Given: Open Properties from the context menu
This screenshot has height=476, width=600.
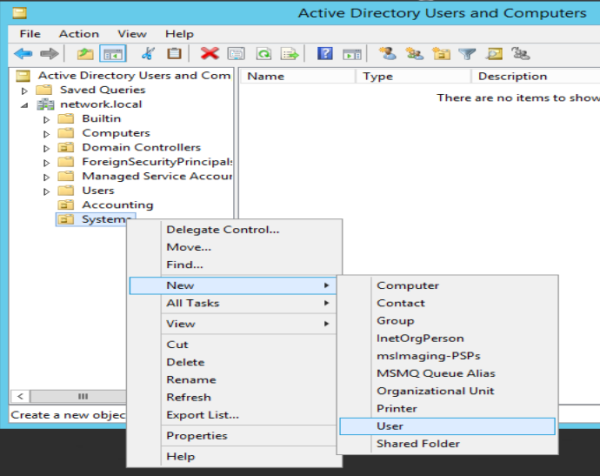Looking at the screenshot, I should tap(233, 435).
